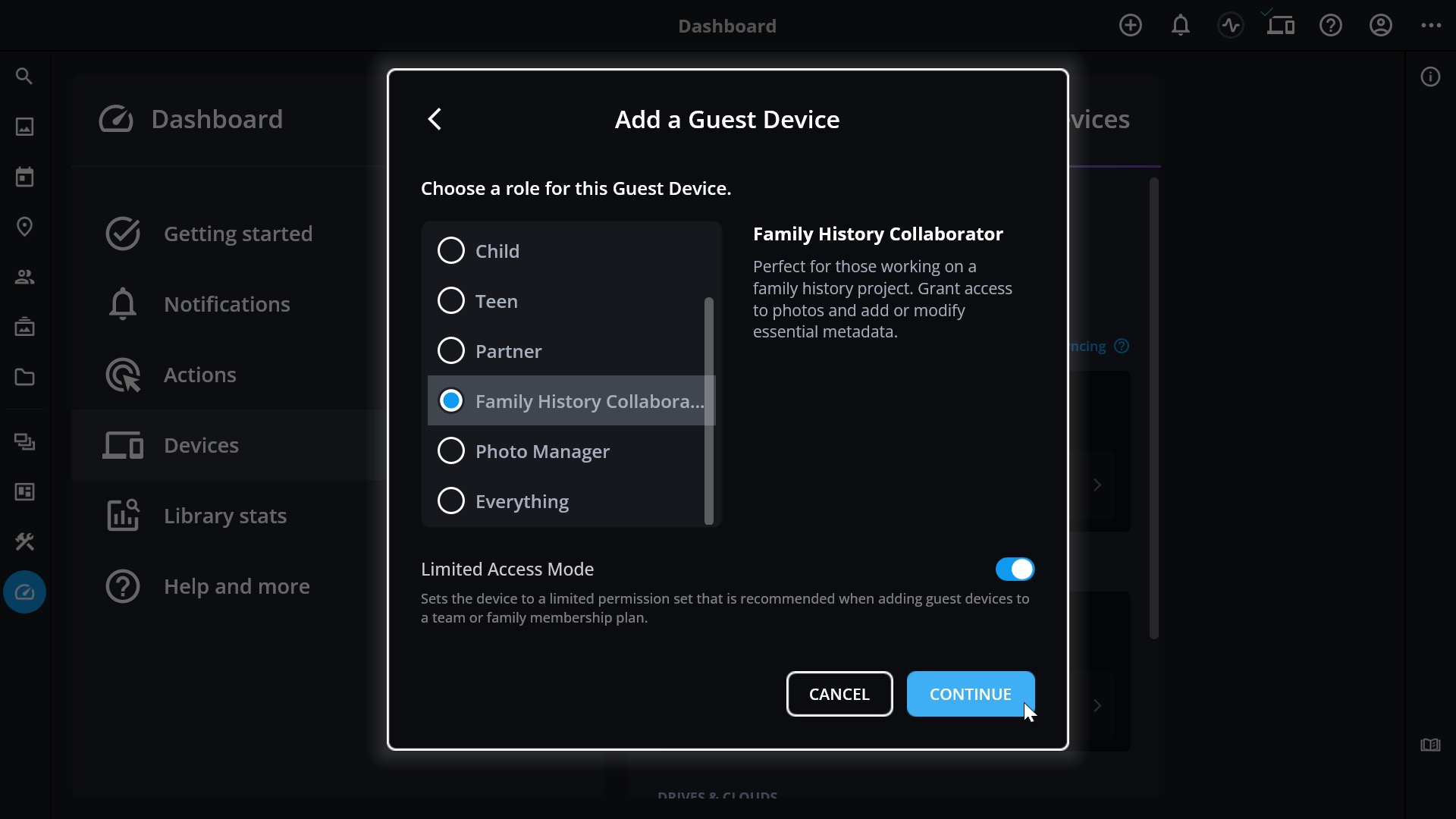Click the CANCEL button
Viewport: 1456px width, 819px height.
coord(839,694)
